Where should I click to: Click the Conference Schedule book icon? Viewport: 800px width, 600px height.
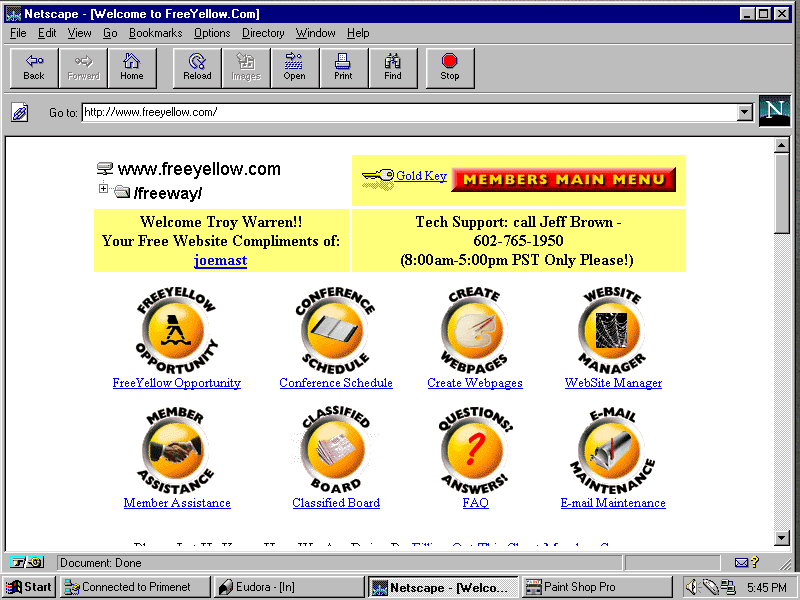335,330
